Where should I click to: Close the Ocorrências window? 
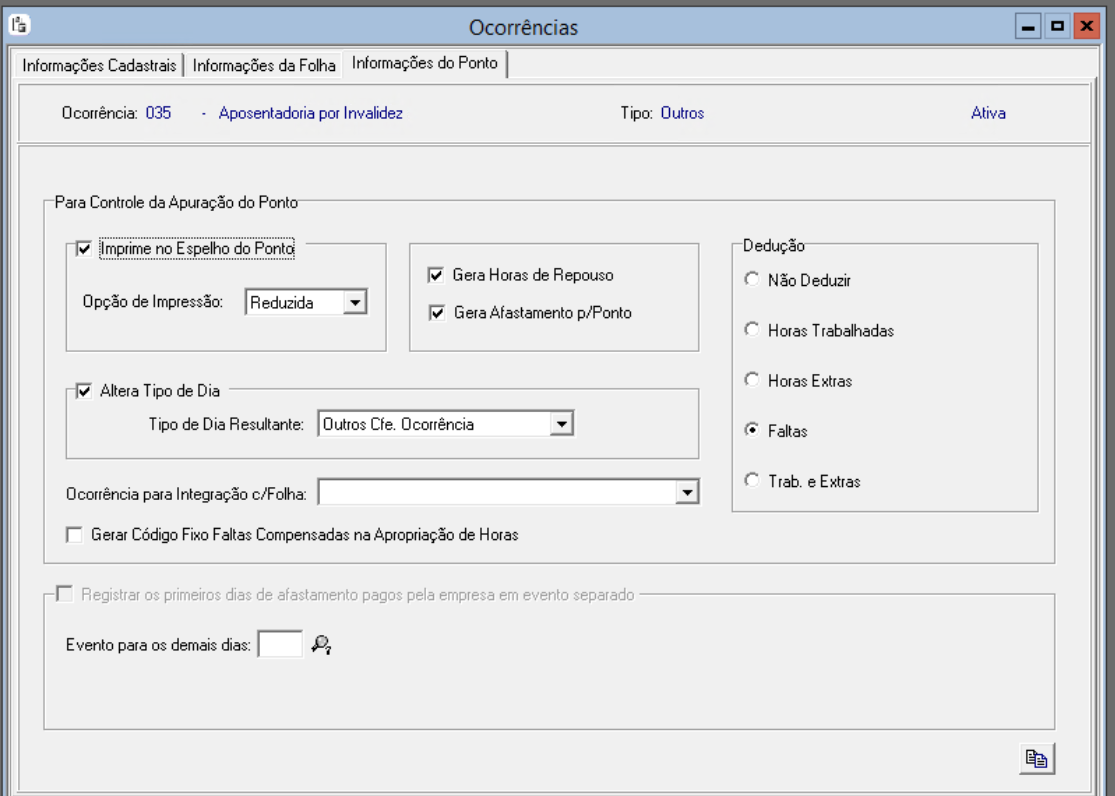coord(1087,27)
